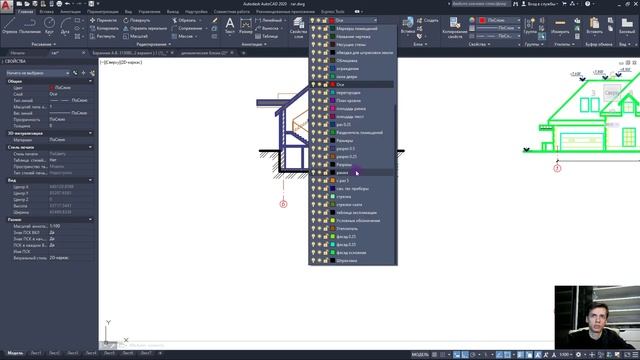The image size is (640, 360).
Task: Collapse the layer dropdown showing Оси
Action: coord(375,20)
